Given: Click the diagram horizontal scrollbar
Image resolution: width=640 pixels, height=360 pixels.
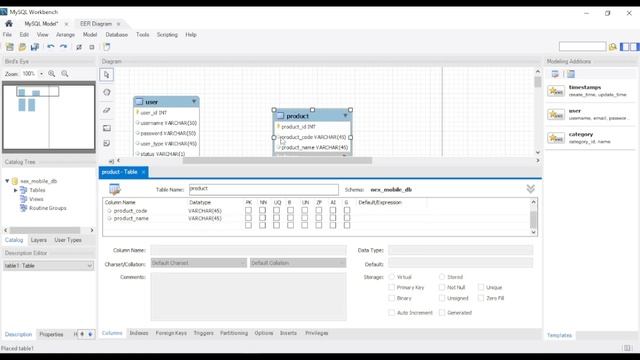Looking at the screenshot, I should 278,160.
